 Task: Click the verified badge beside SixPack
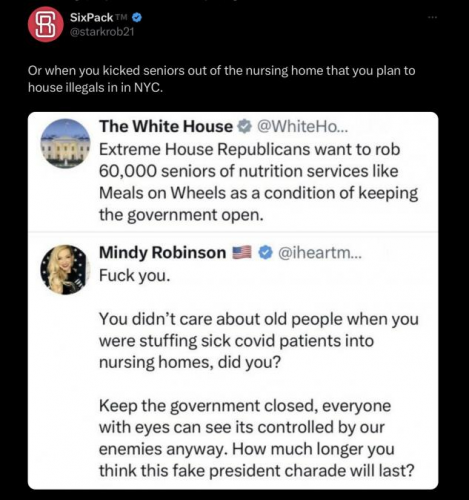click(137, 17)
